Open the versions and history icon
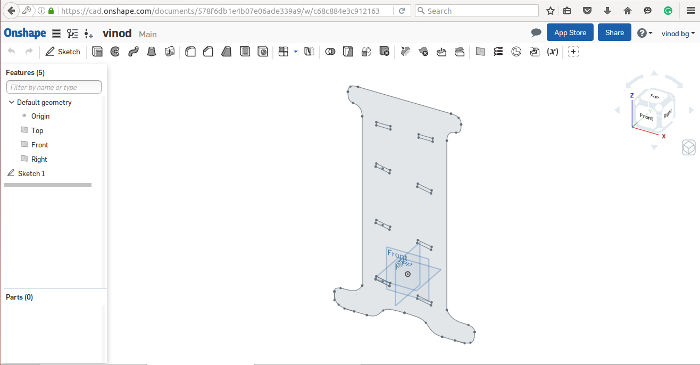This screenshot has height=365, width=700. point(72,33)
